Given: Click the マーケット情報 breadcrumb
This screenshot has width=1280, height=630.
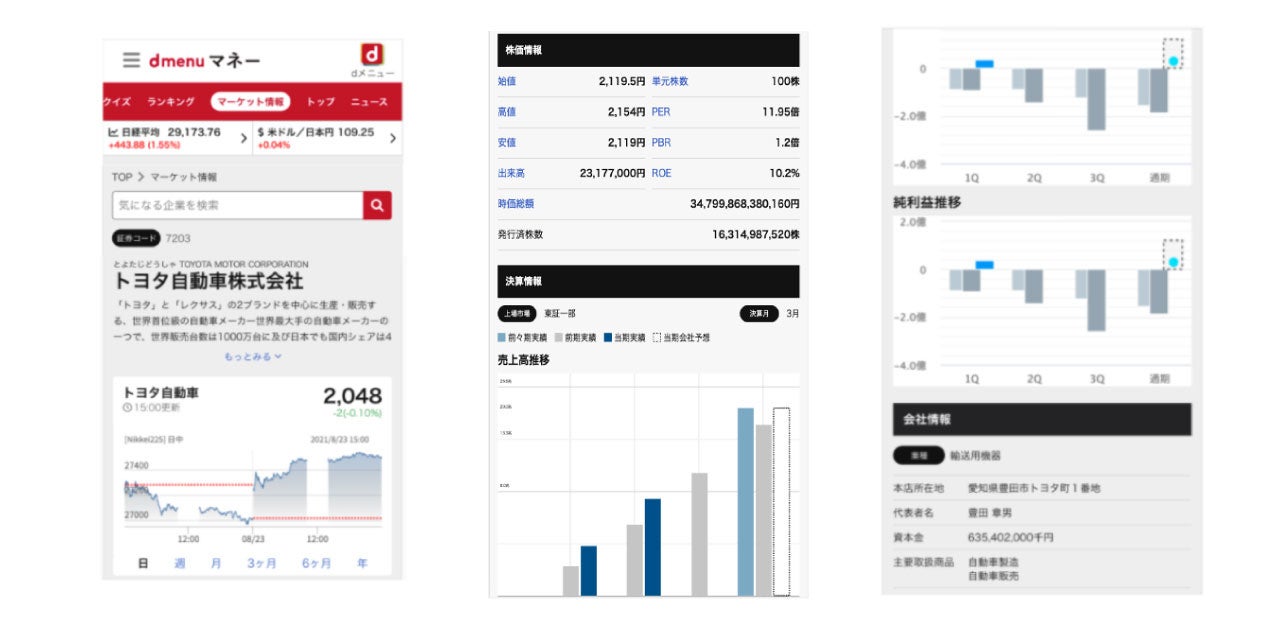Looking at the screenshot, I should [x=184, y=177].
